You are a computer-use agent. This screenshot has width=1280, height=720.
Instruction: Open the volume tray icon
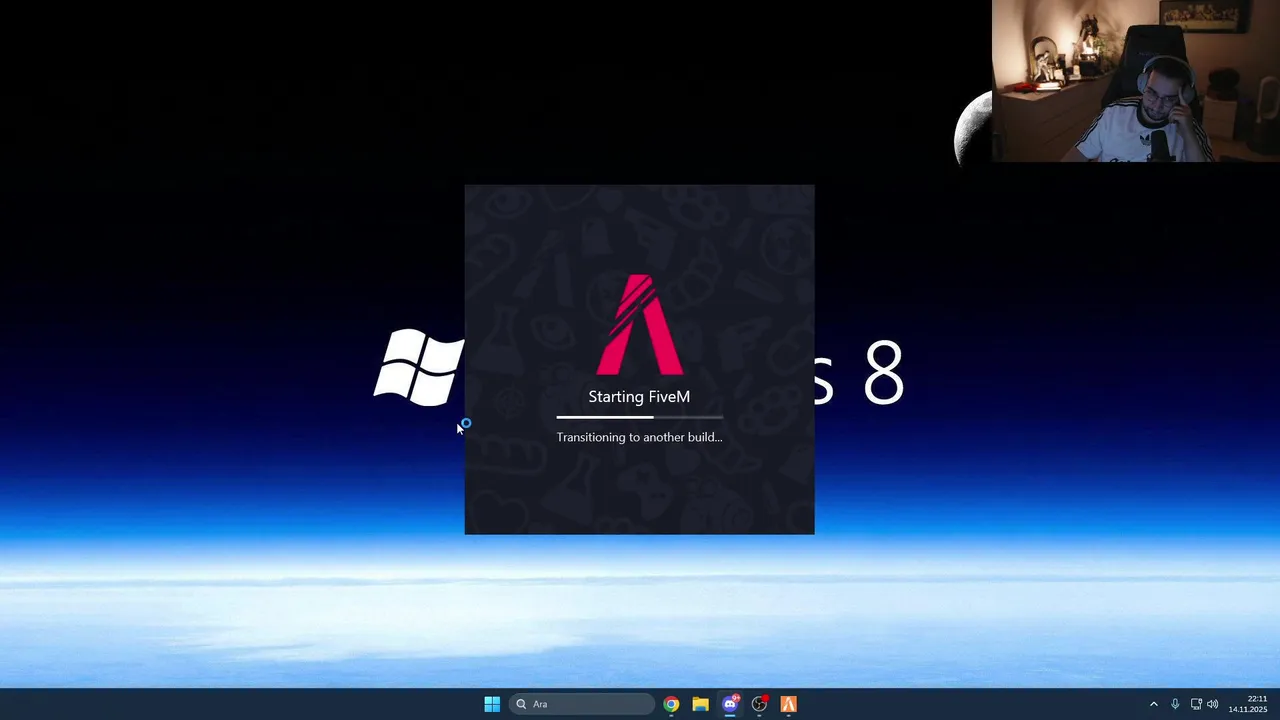point(1213,704)
